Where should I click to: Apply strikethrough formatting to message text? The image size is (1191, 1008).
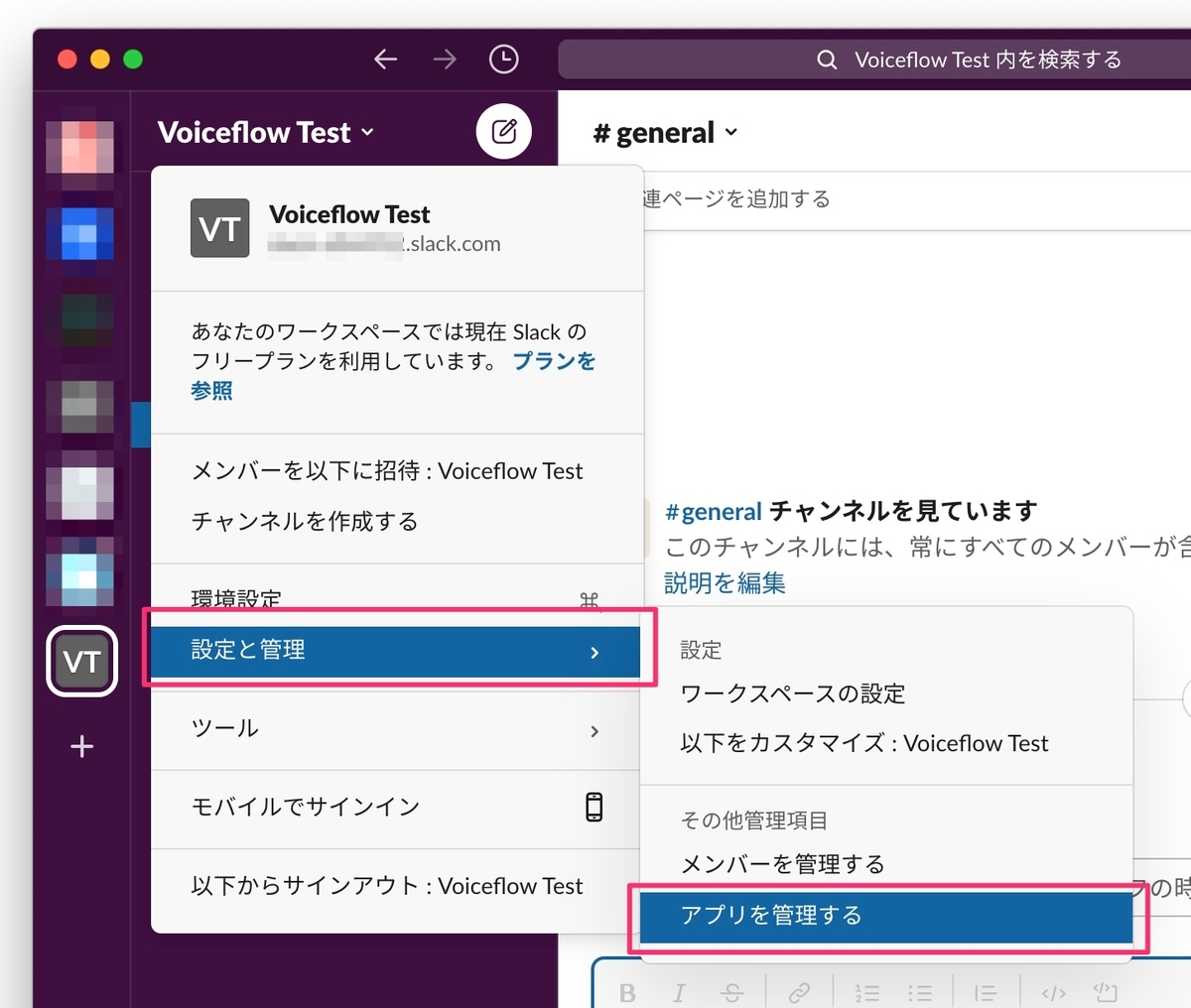(x=731, y=991)
